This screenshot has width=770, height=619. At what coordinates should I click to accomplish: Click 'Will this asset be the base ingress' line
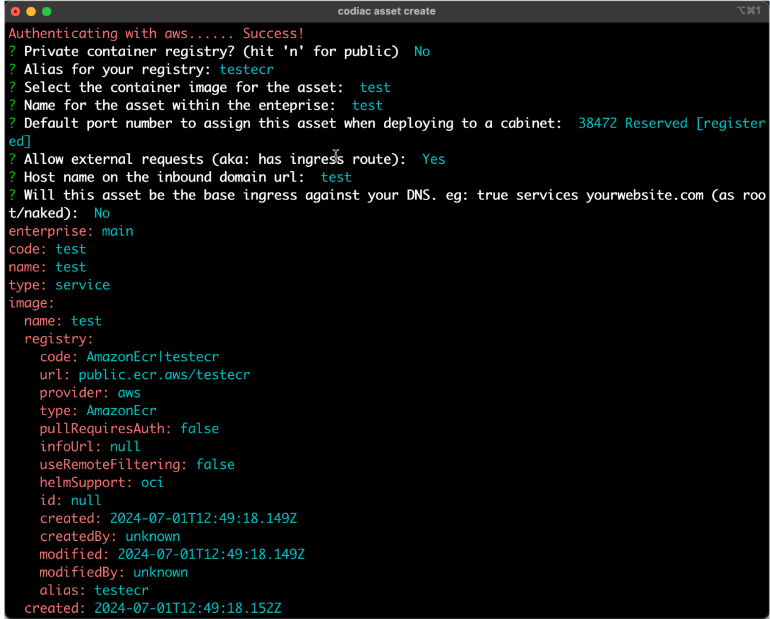[387, 195]
